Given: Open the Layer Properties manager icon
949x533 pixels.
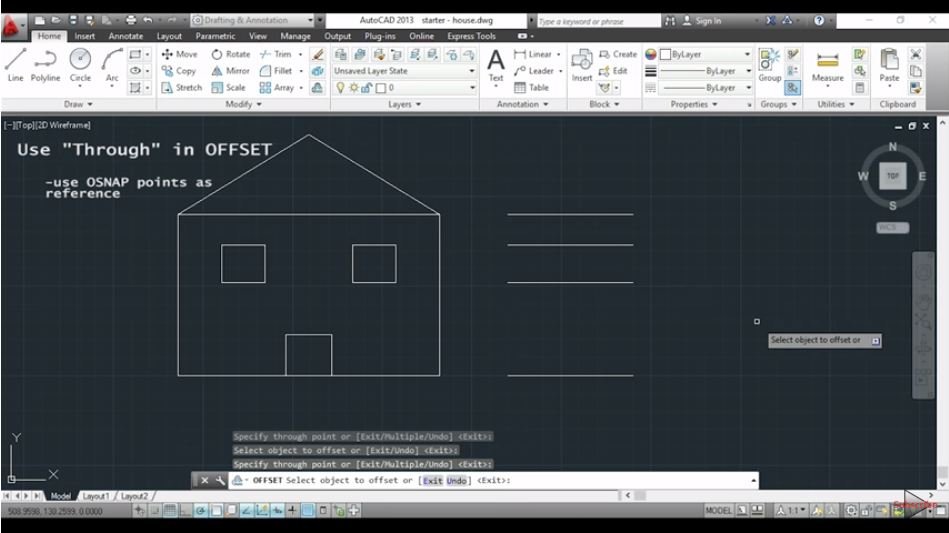Looking at the screenshot, I should coord(341,54).
